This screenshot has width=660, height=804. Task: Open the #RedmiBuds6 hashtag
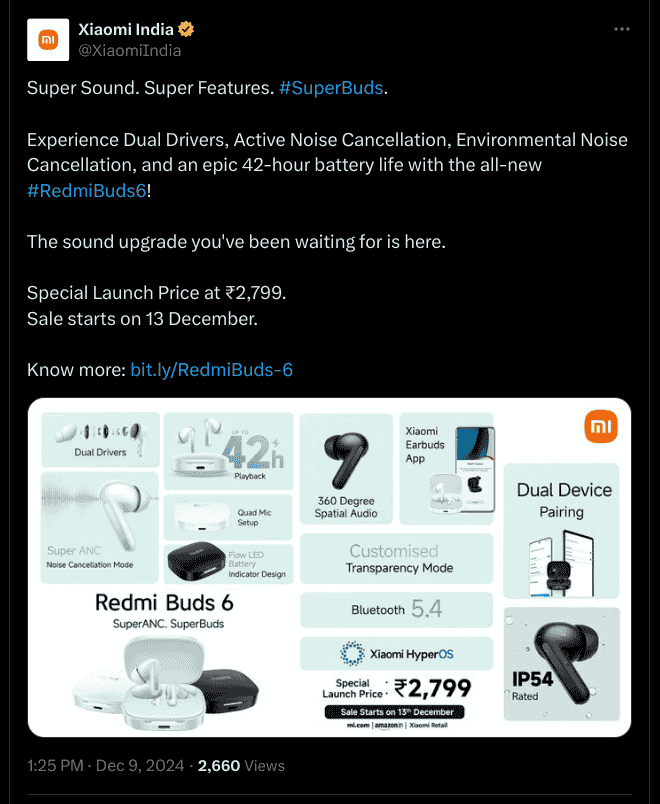pyautogui.click(x=86, y=189)
